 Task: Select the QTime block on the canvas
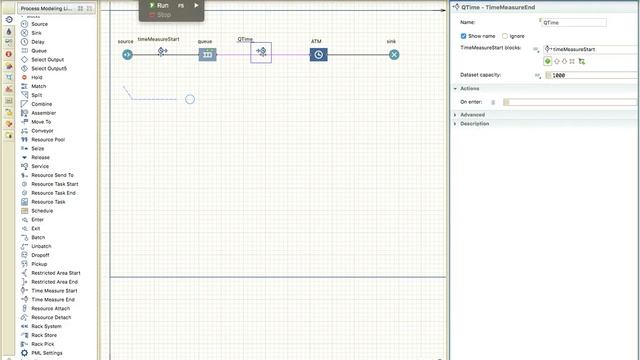261,52
